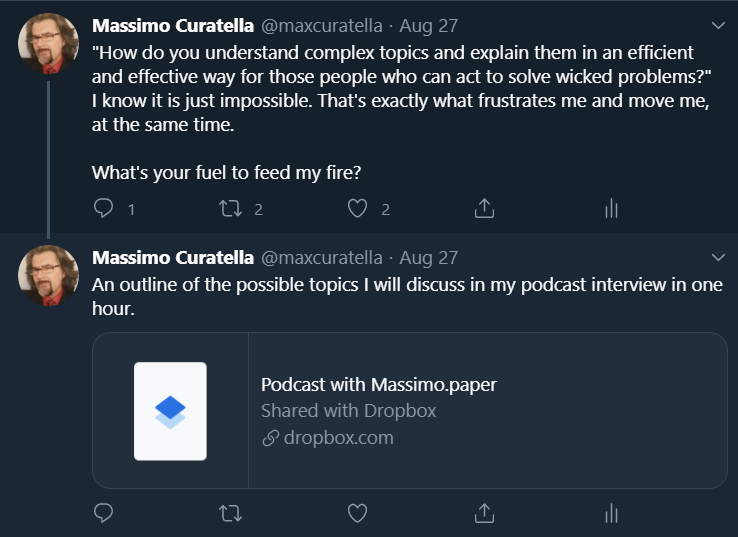738x537 pixels.
Task: Open the Aug 27 timestamp of first tweet
Action: pyautogui.click(x=428, y=24)
